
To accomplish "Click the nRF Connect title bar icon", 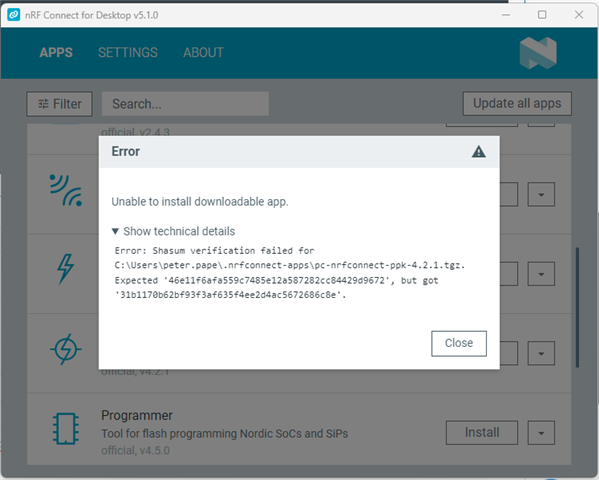I will (13, 15).
